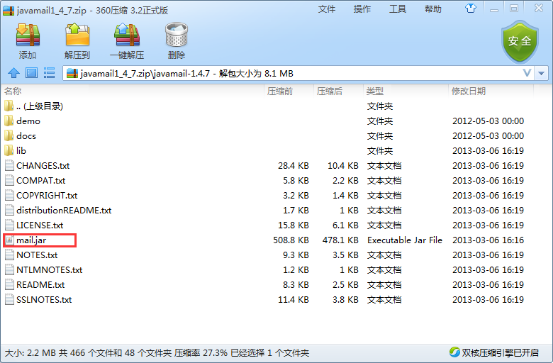Click the 一键解压 one-click extract icon
The image size is (553, 363).
click(127, 35)
